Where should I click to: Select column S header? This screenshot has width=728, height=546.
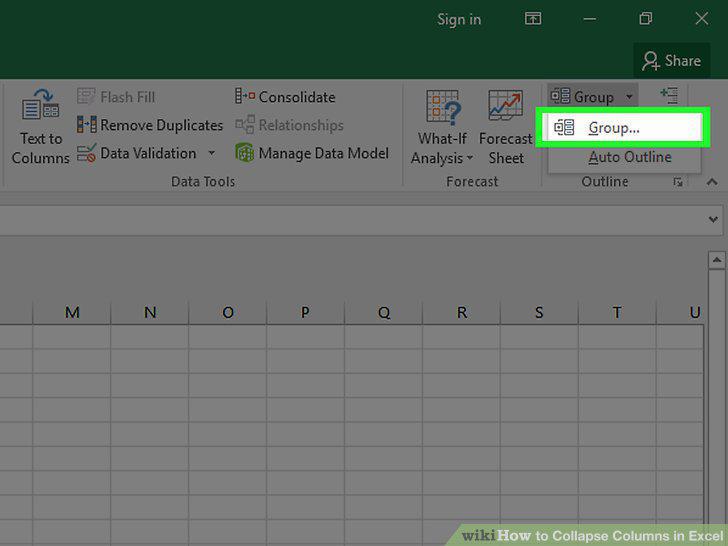[540, 312]
